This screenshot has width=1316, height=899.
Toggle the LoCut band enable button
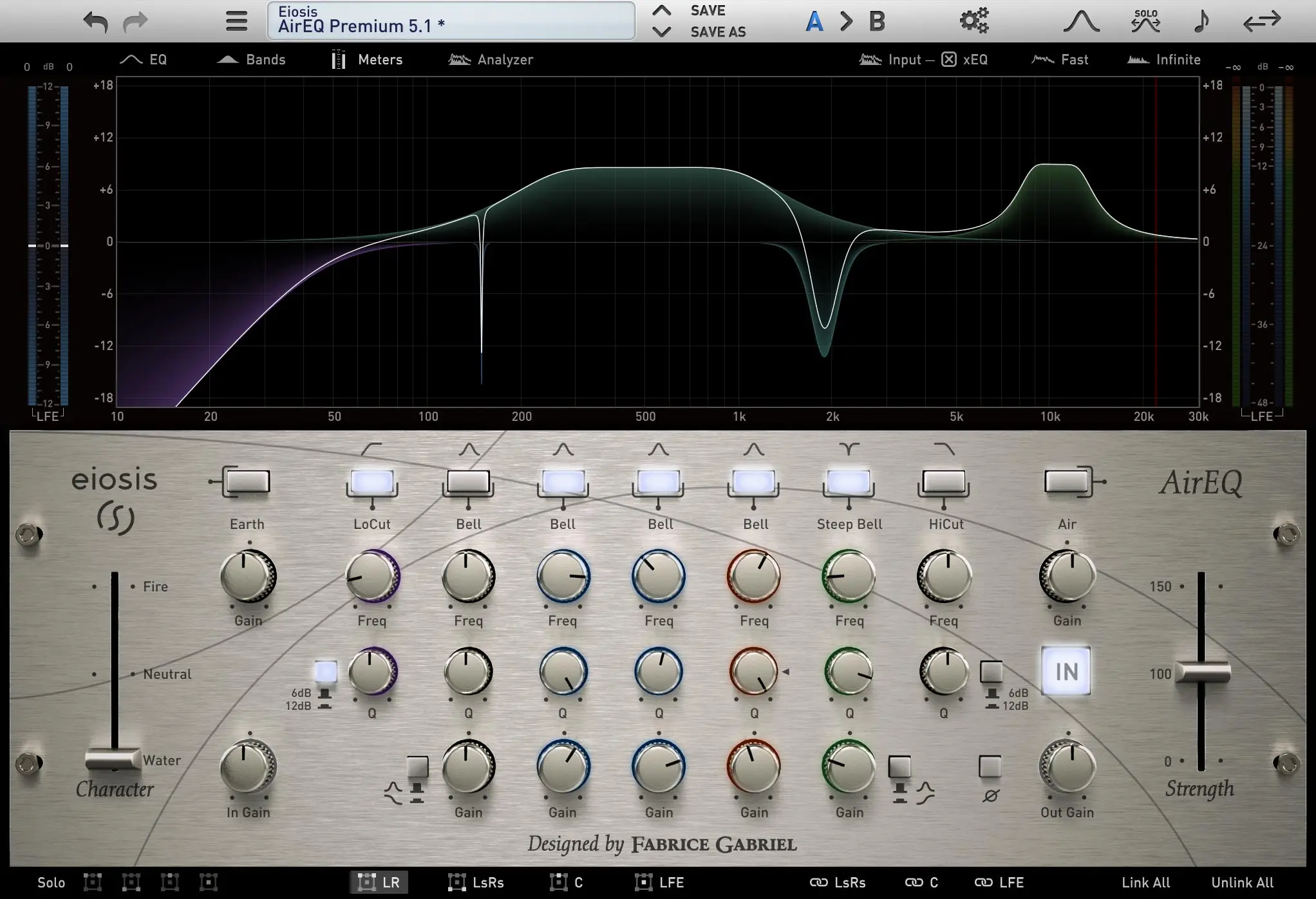pyautogui.click(x=372, y=481)
